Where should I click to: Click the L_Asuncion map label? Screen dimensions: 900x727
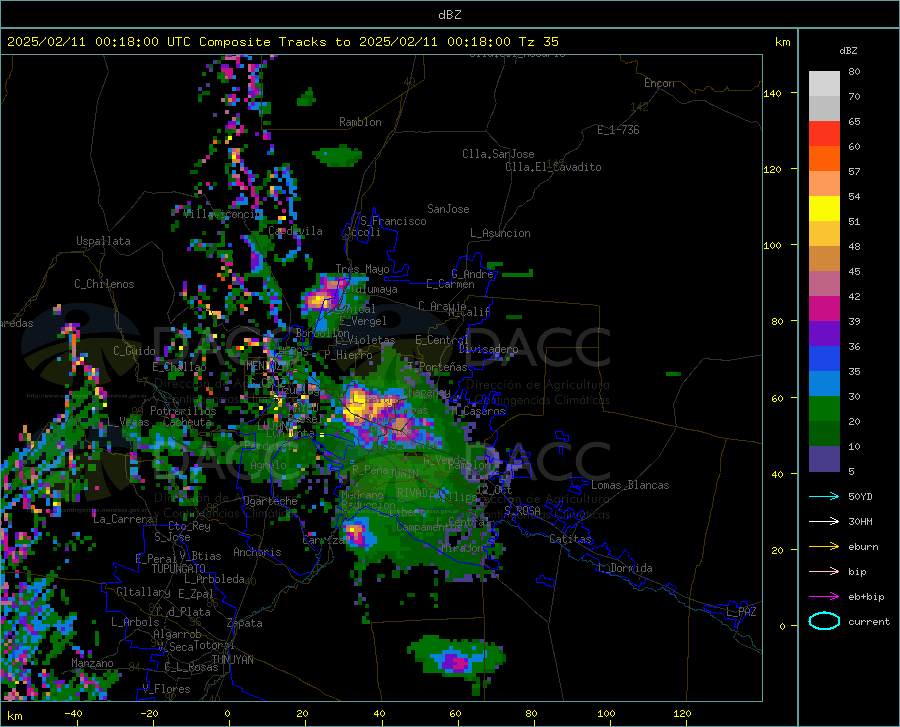[500, 233]
